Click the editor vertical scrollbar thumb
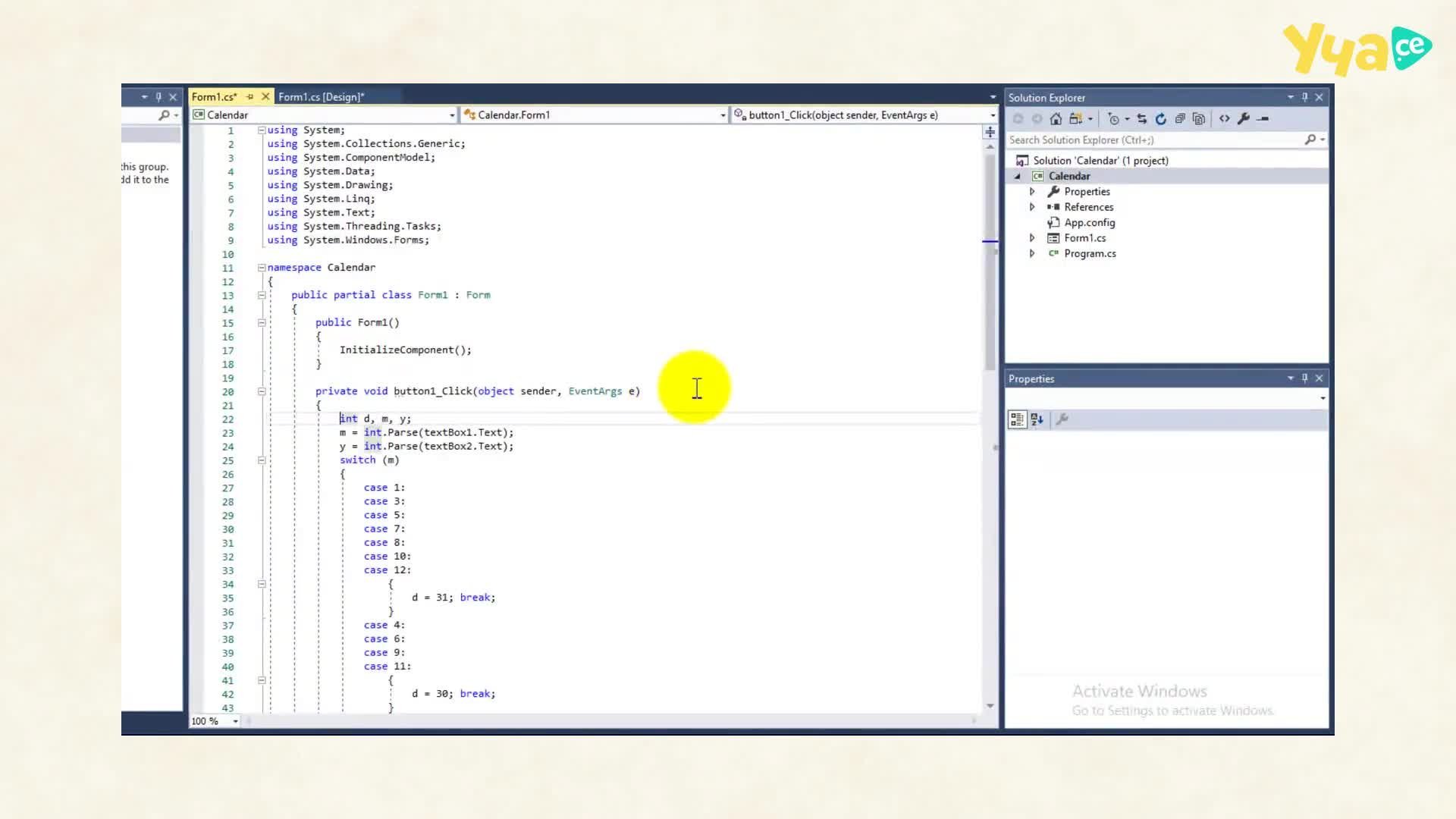 pyautogui.click(x=990, y=262)
